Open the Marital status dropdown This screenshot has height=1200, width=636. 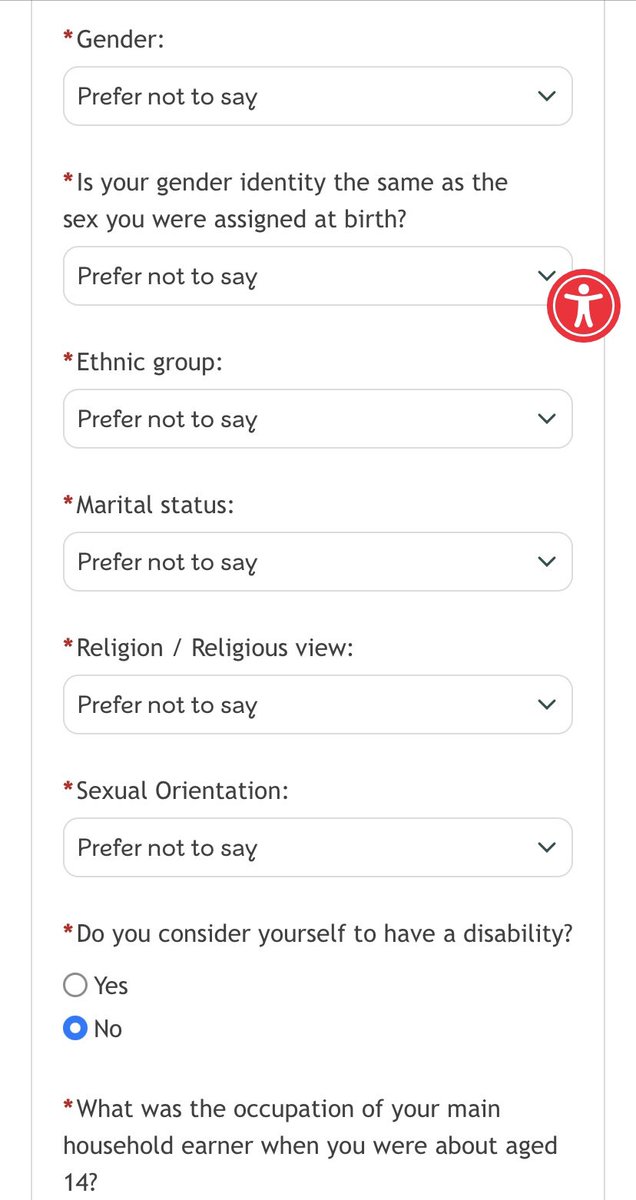click(300, 562)
